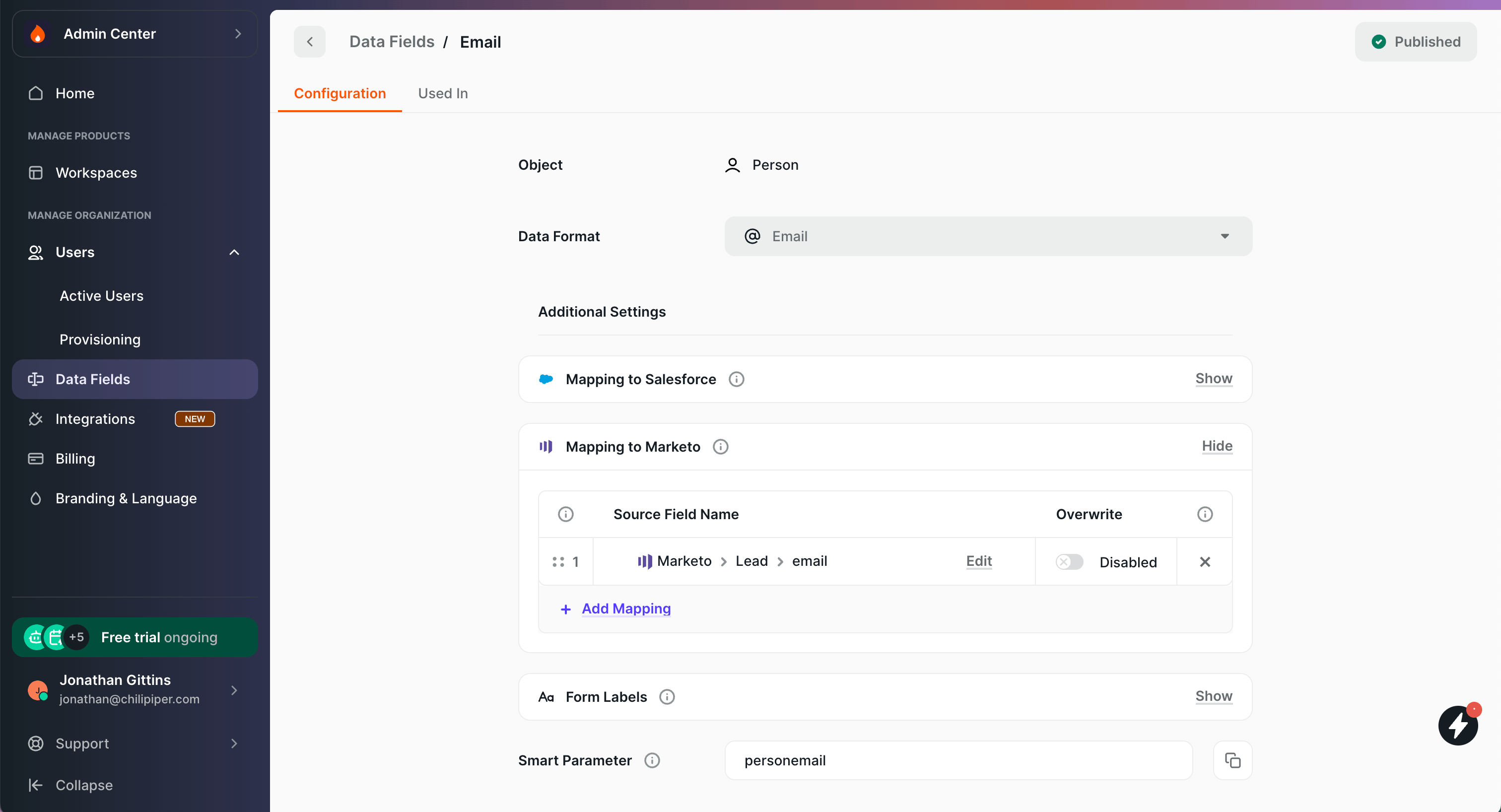Image resolution: width=1501 pixels, height=812 pixels.
Task: Open the Data Format Email dropdown
Action: (988, 236)
